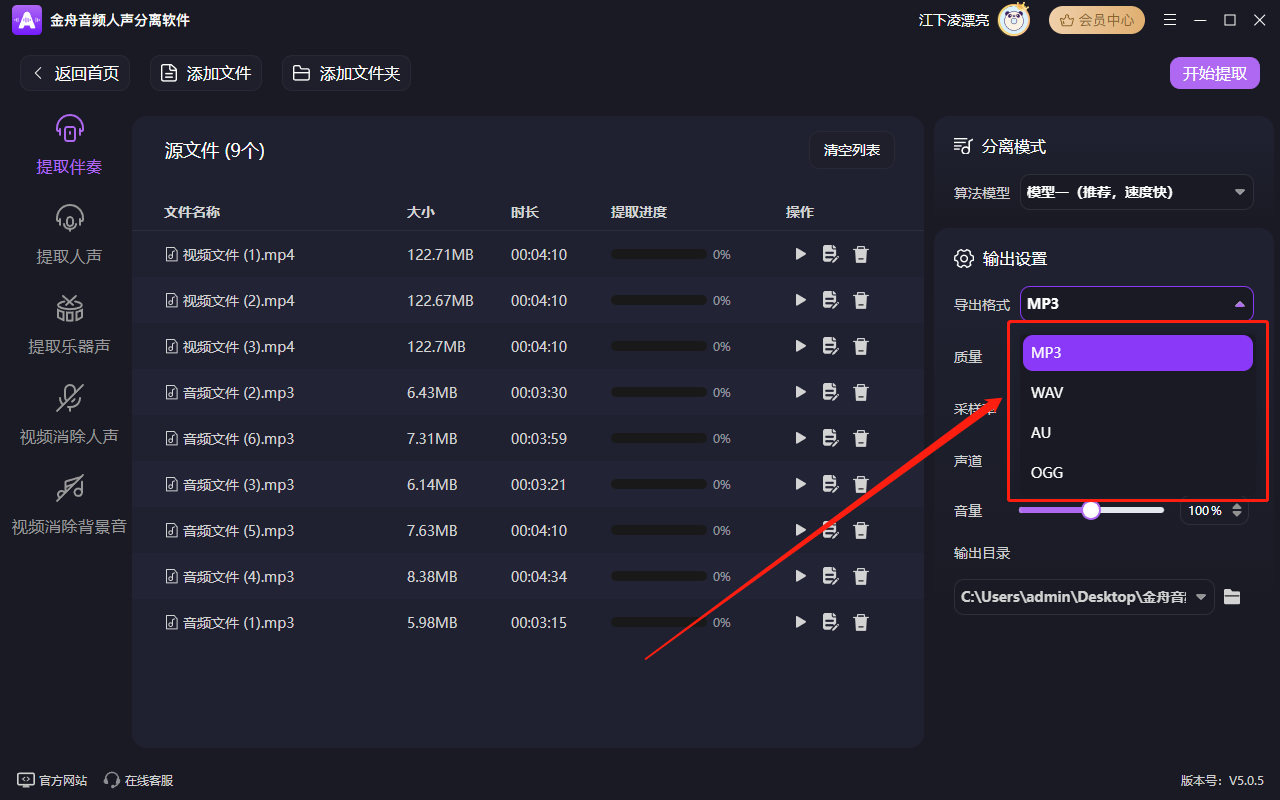Click the 开始提取 button

(x=1214, y=72)
